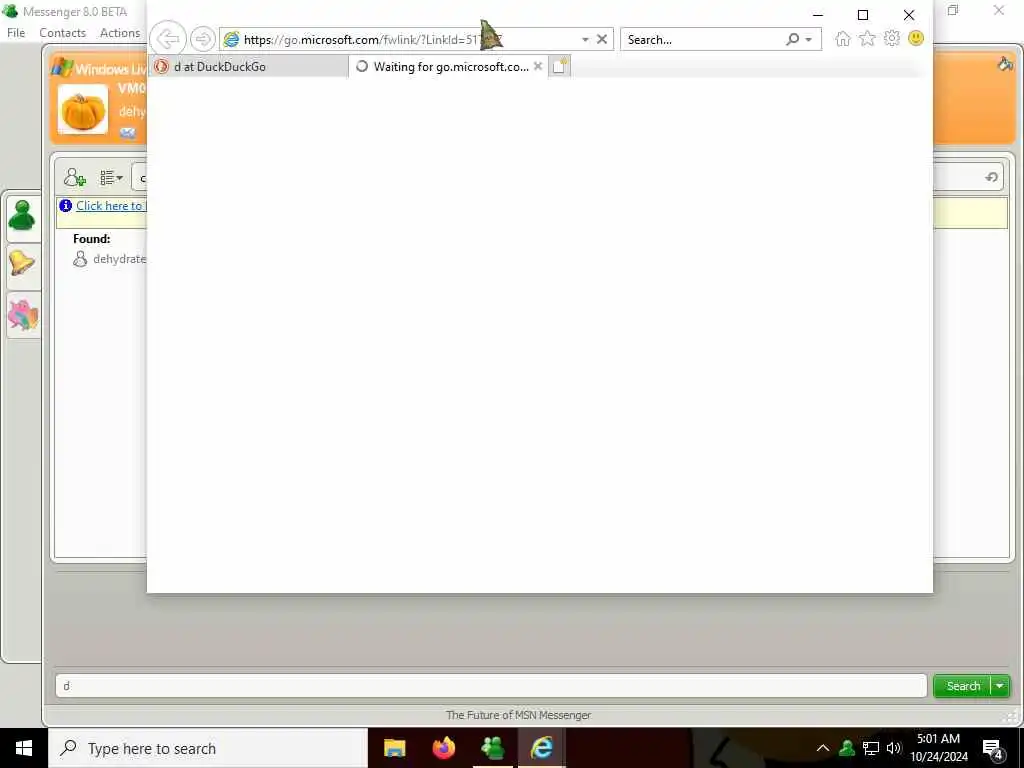This screenshot has height=768, width=1024.
Task: Select the pink butterfly sidebar tab
Action: (23, 315)
